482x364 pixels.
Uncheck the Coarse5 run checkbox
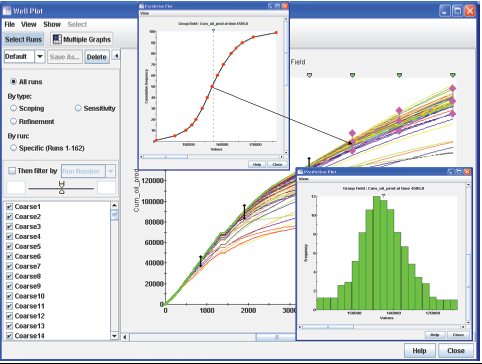tap(9, 246)
